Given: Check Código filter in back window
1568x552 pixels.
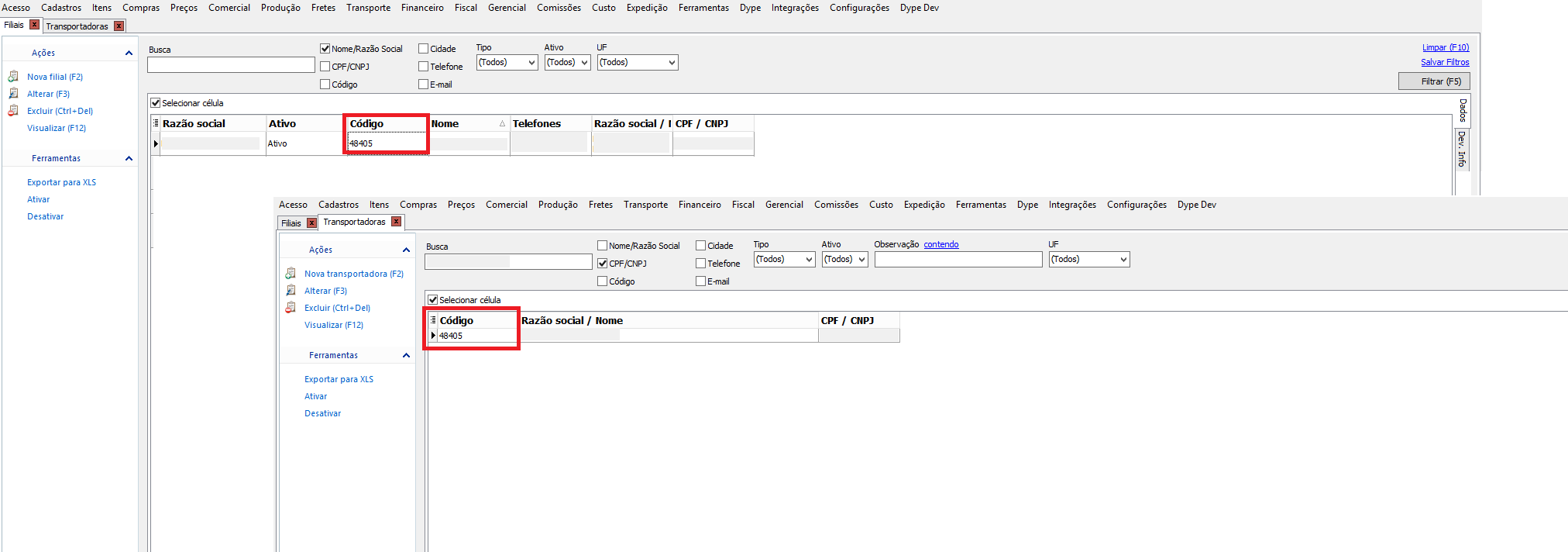Looking at the screenshot, I should [325, 85].
